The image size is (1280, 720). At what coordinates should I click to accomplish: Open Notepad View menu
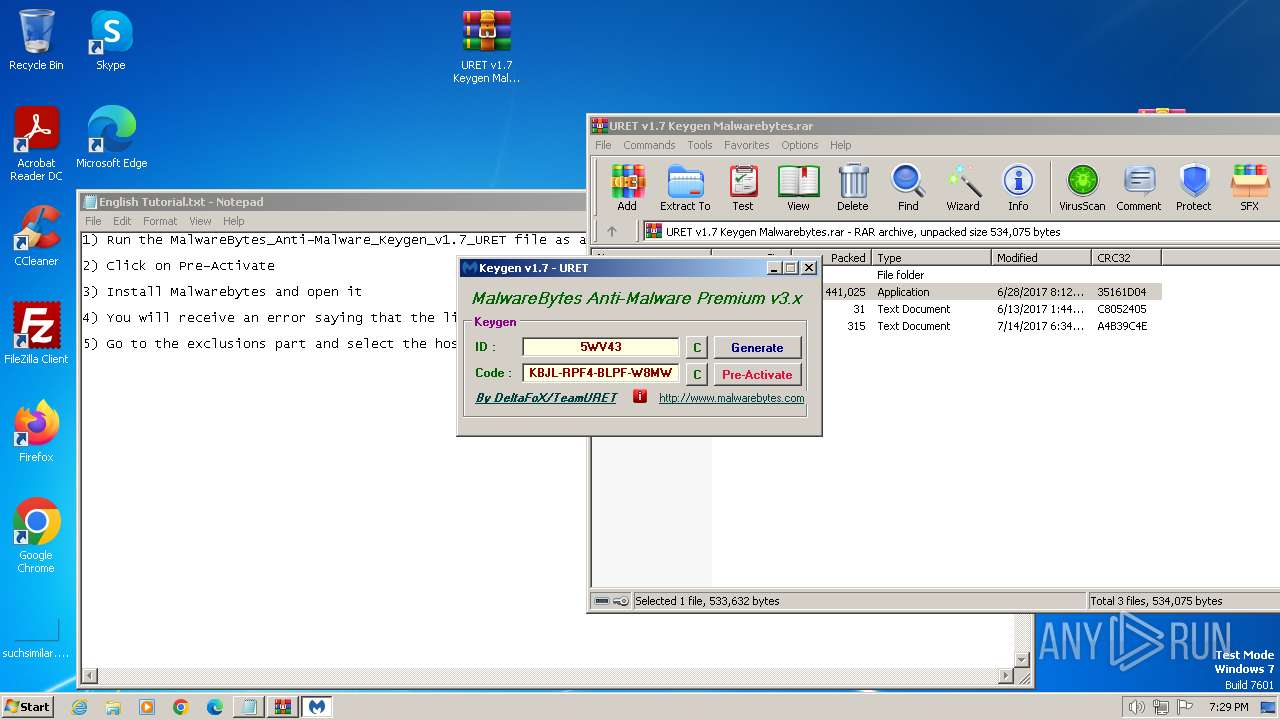[200, 221]
